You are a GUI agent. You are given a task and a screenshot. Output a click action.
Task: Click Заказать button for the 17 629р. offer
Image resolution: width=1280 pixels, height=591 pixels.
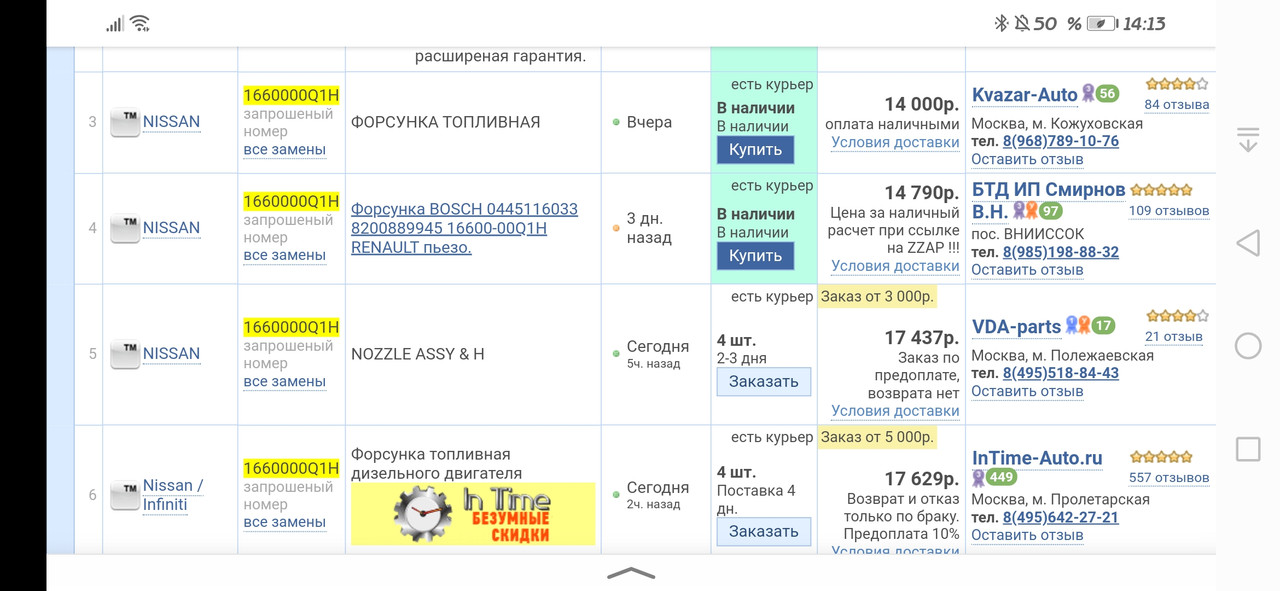(763, 531)
